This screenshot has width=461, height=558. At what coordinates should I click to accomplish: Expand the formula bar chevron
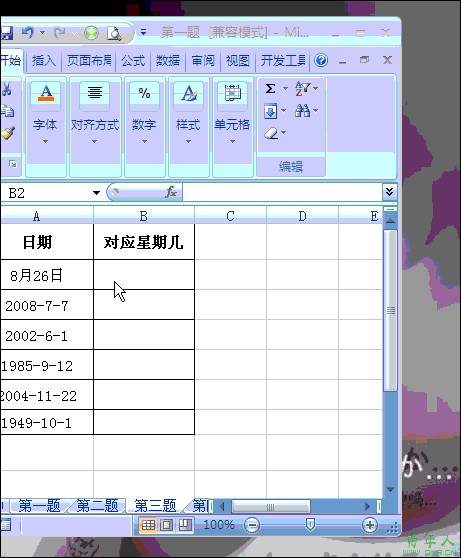(389, 192)
